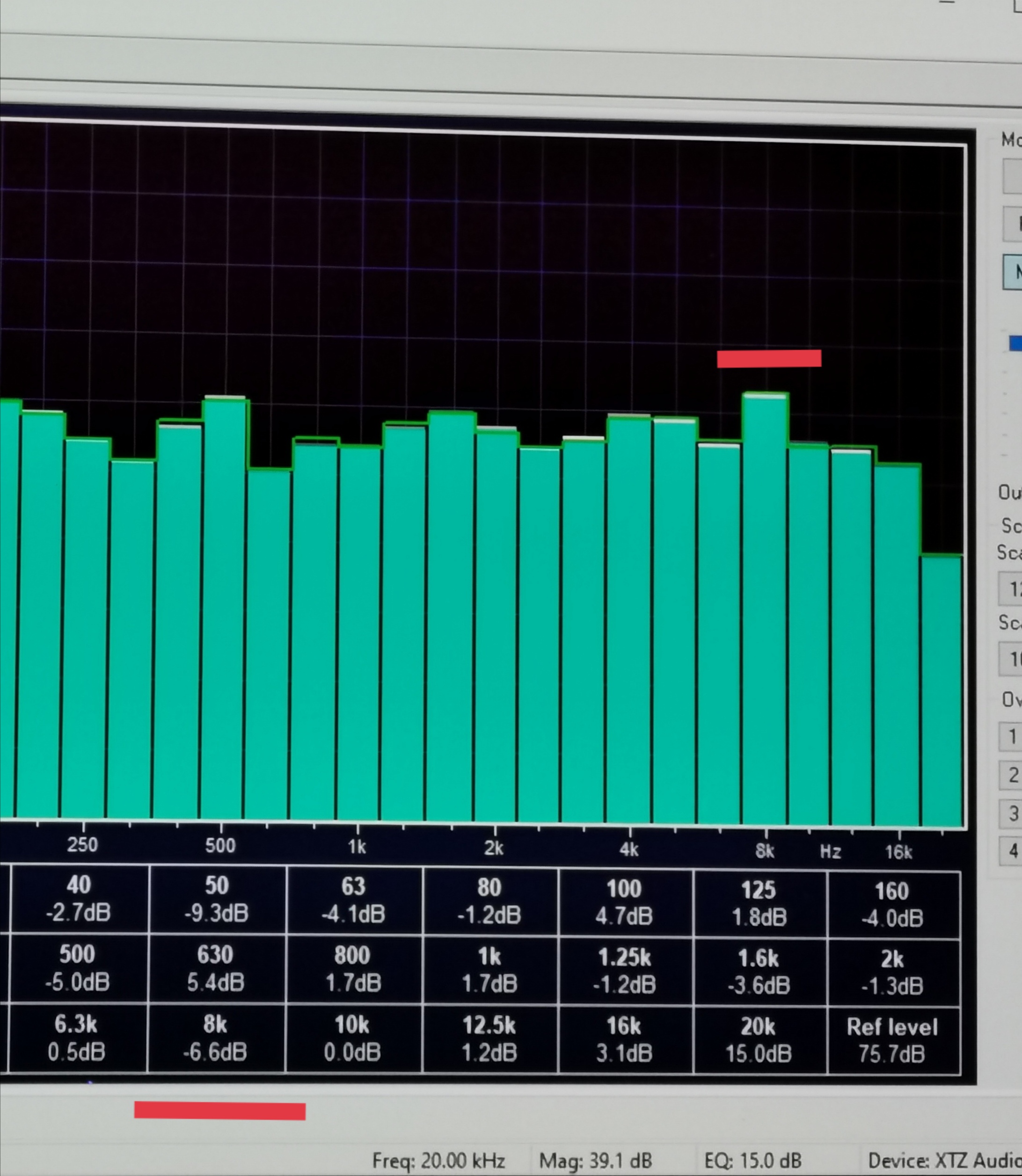Select the 10k 0.0dB EQ cell
1022x1176 pixels.
coord(352,1039)
